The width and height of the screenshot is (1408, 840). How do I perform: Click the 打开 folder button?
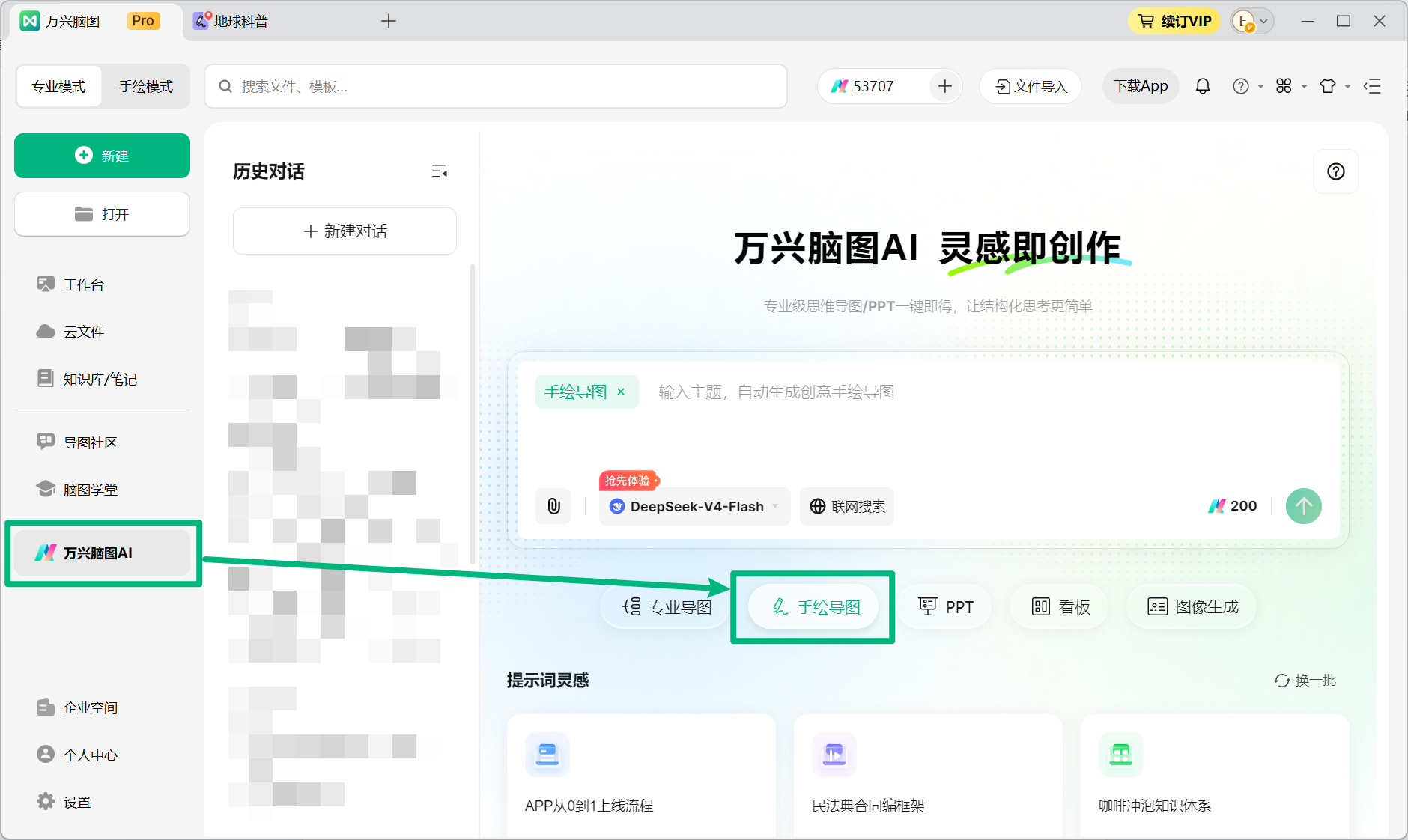[102, 214]
